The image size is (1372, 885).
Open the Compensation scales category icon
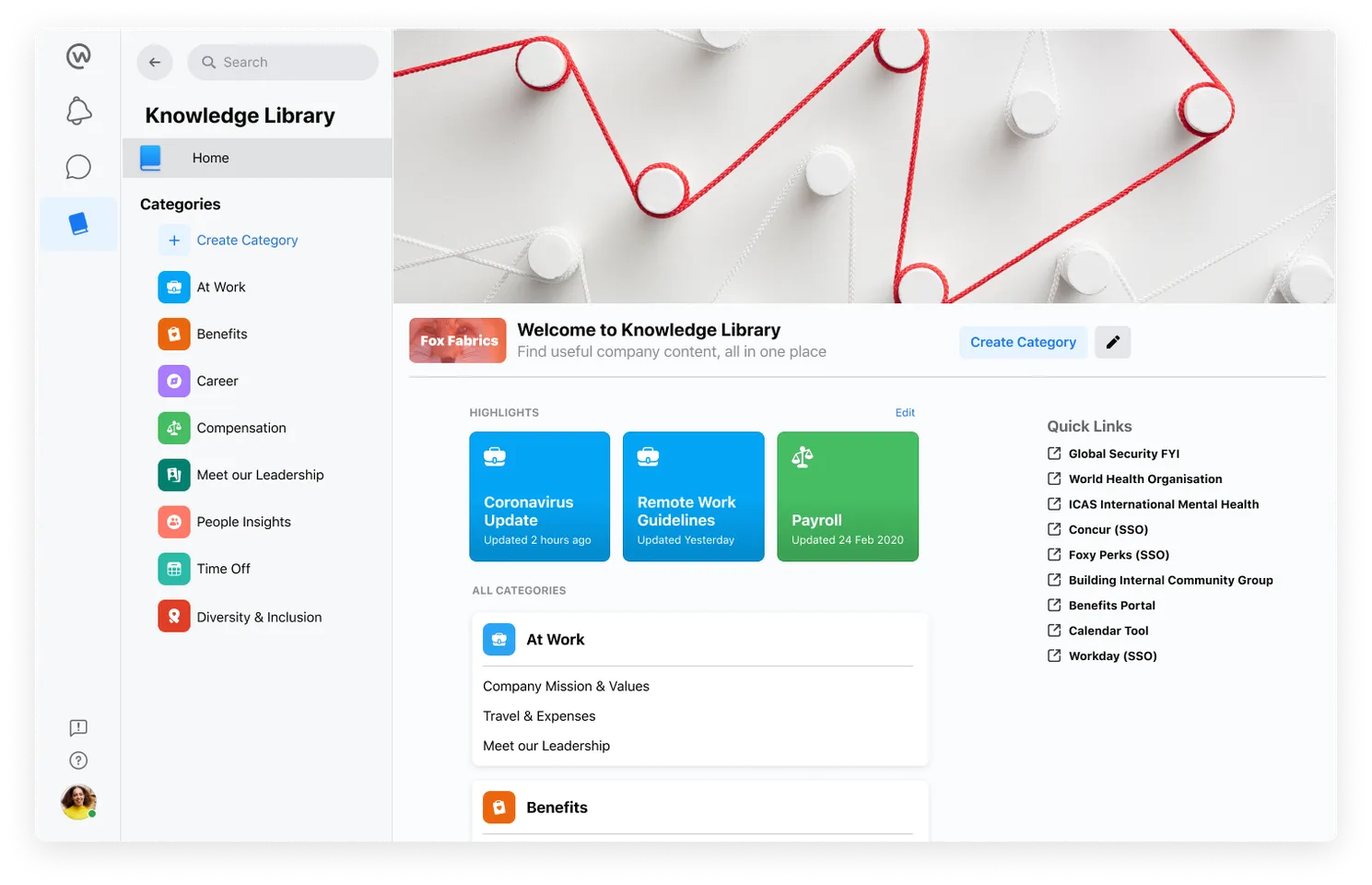(x=174, y=428)
